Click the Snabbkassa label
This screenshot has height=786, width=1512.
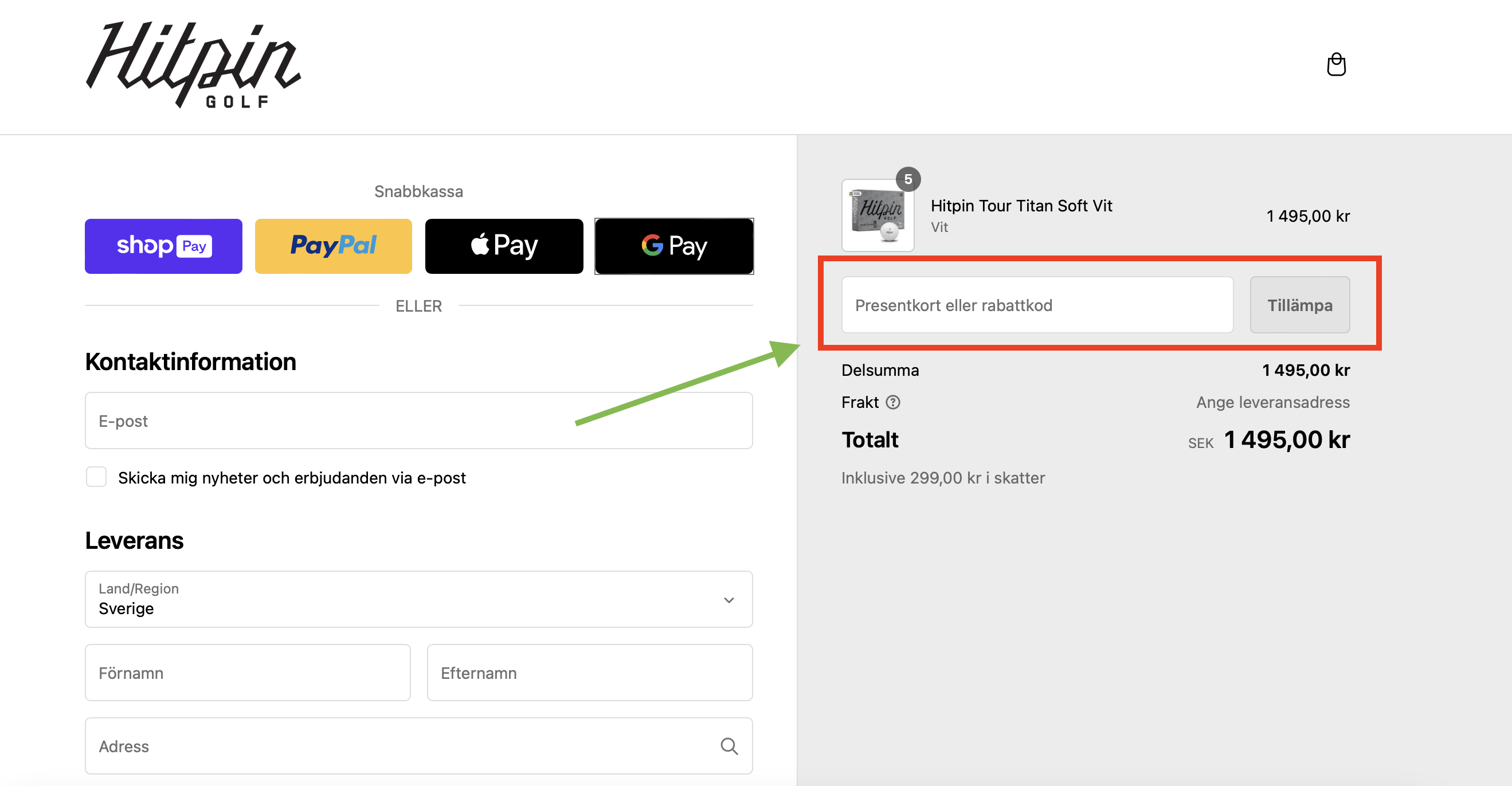click(x=418, y=191)
